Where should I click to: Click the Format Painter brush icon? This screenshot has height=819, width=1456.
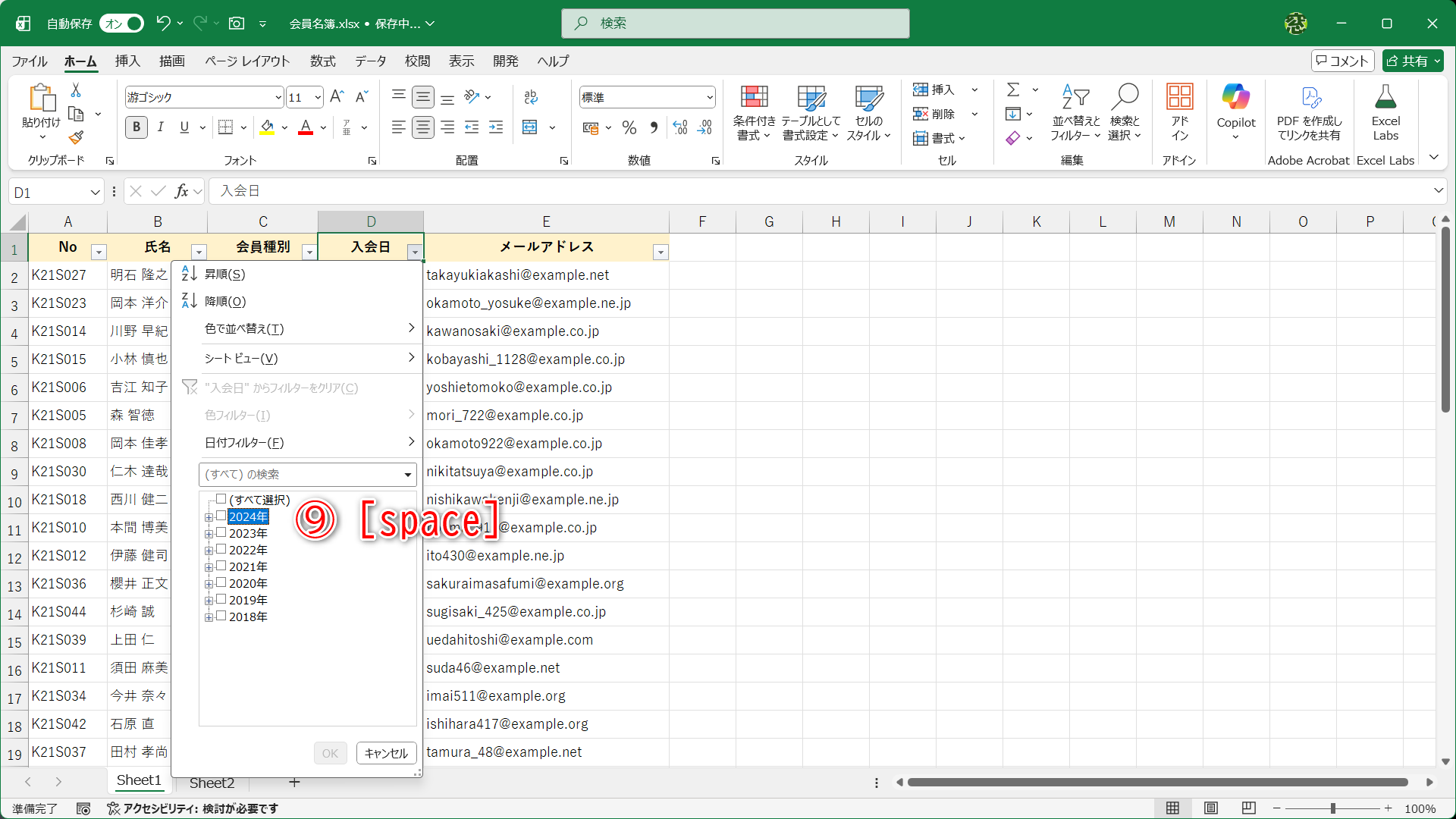click(x=76, y=138)
